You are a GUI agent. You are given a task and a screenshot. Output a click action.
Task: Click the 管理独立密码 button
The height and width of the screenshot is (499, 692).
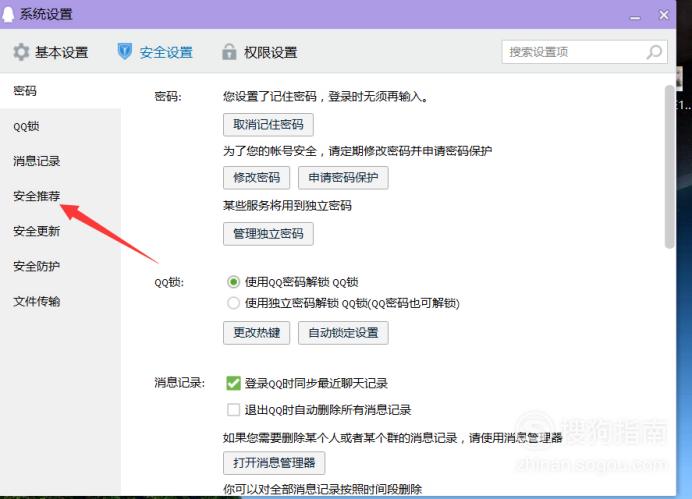coord(268,234)
